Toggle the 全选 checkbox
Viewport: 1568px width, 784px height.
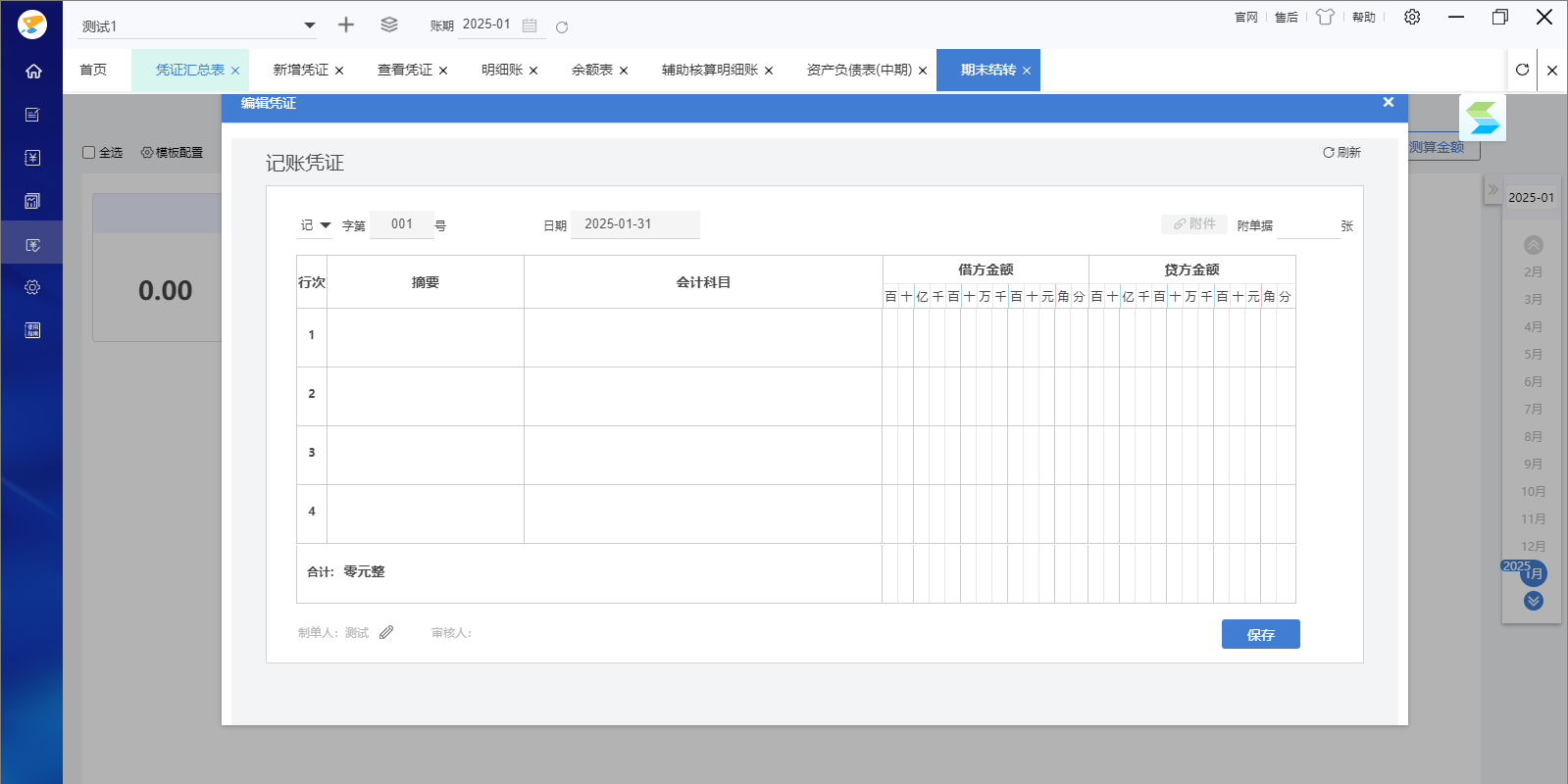tap(89, 152)
